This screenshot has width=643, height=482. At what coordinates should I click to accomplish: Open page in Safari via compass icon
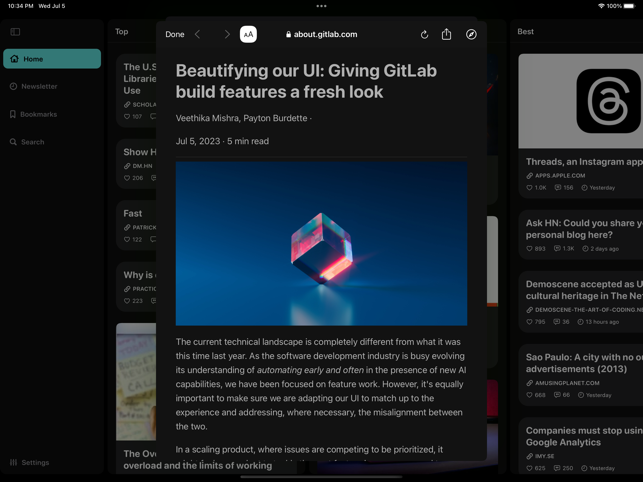[471, 34]
